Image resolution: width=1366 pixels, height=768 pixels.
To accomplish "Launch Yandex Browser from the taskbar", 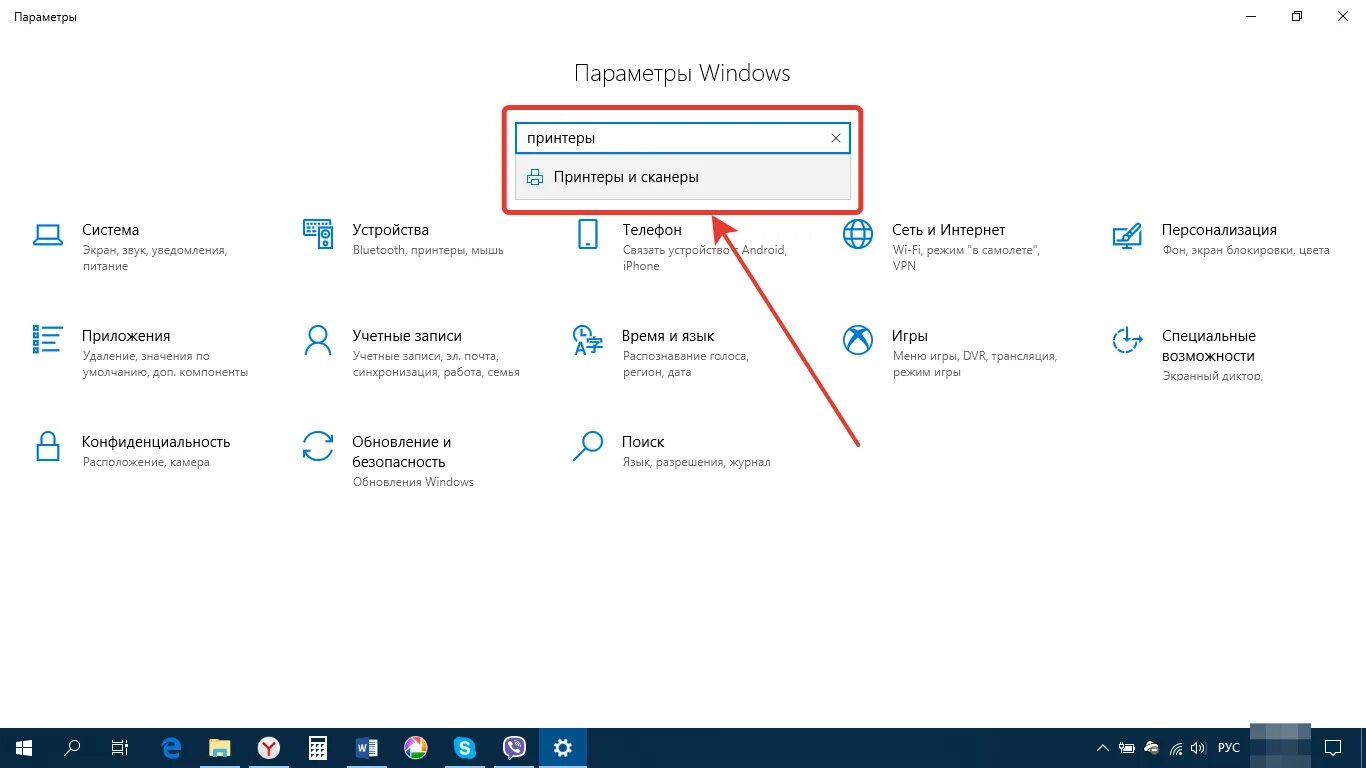I will [x=269, y=748].
